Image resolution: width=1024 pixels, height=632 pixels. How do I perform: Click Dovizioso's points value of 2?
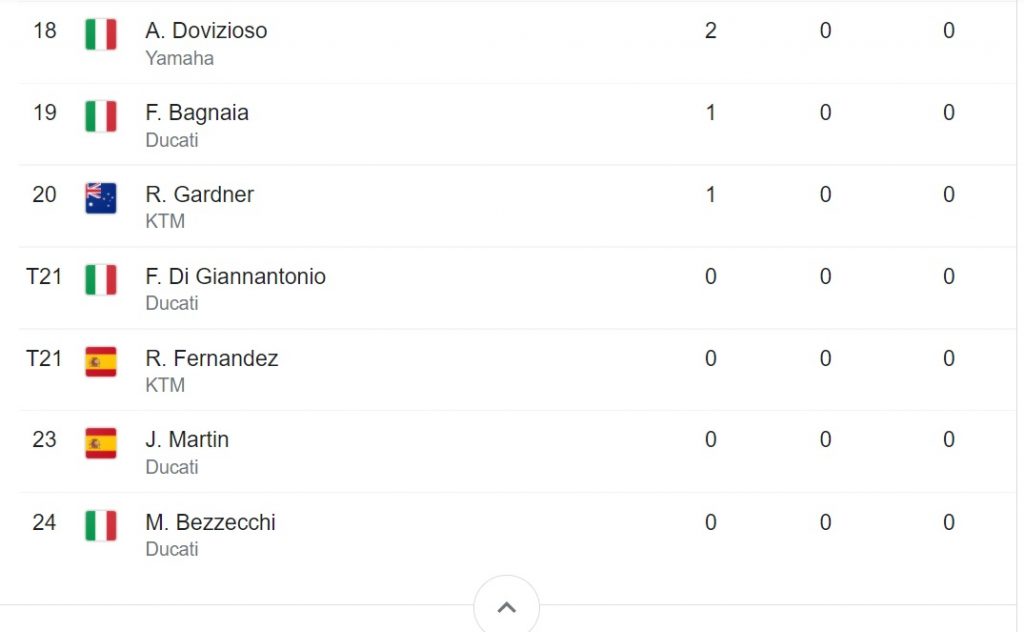tap(711, 31)
